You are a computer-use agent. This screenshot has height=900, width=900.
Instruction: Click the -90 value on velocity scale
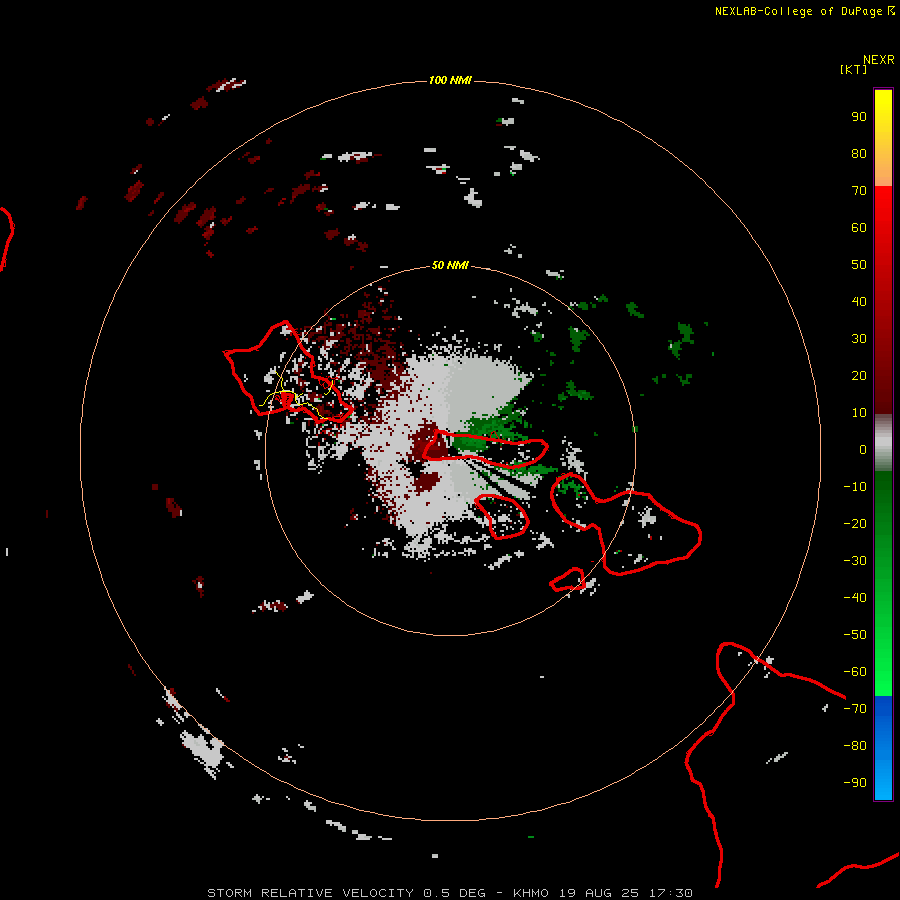855,782
